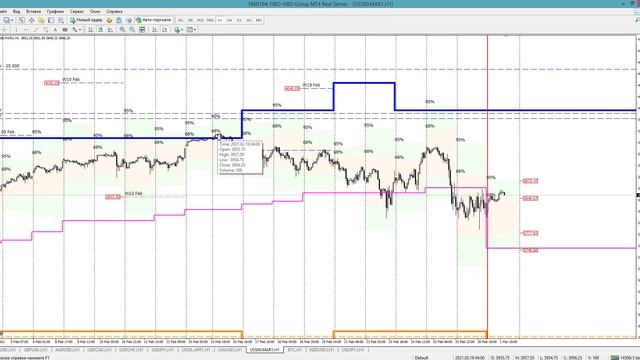Switch chart to line chart style
The image size is (640, 360).
[x=110, y=30]
